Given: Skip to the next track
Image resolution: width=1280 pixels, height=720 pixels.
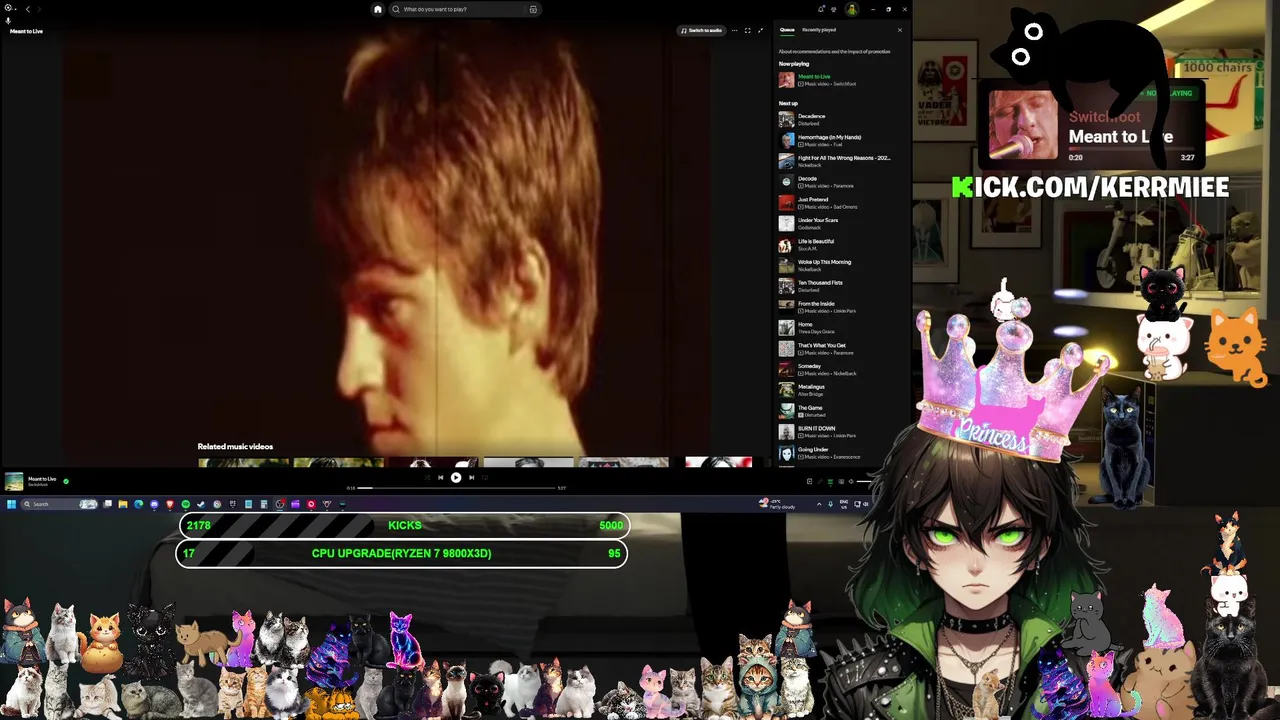Looking at the screenshot, I should (472, 477).
